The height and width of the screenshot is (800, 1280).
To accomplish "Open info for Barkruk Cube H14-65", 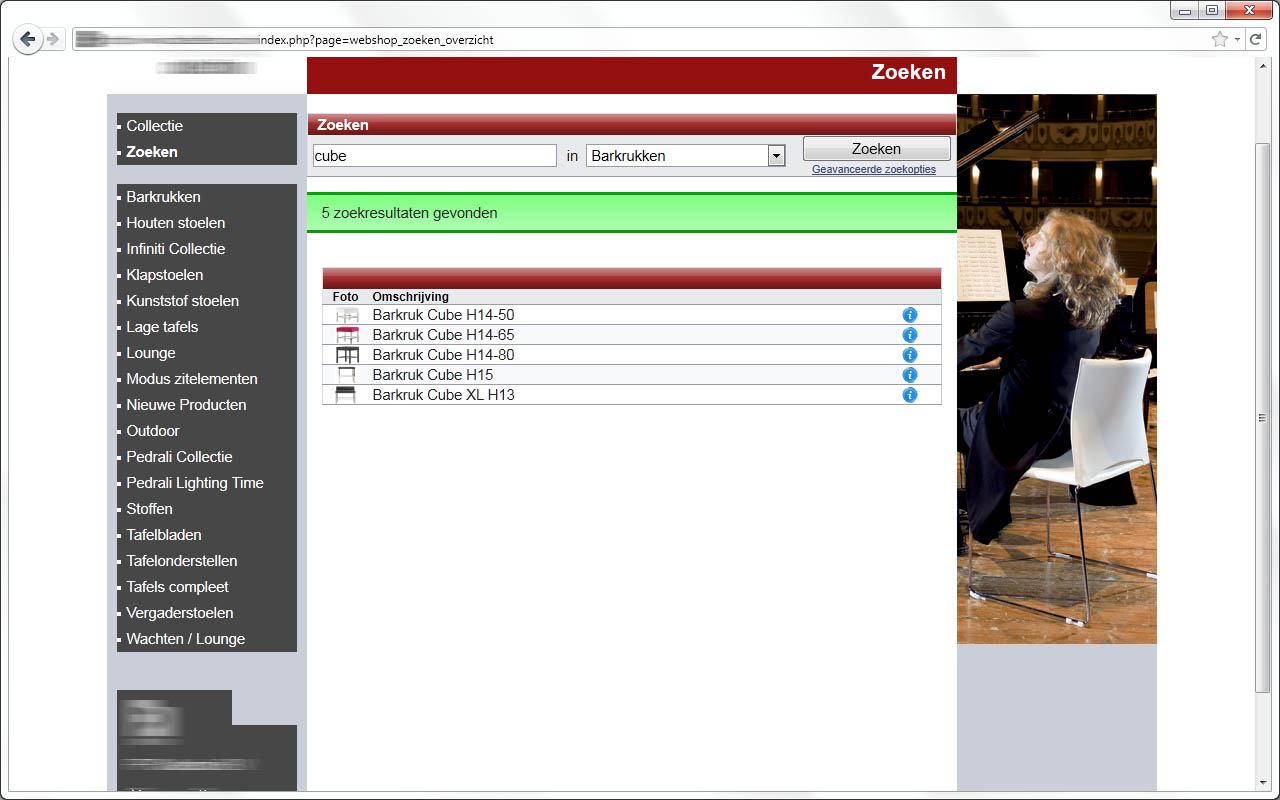I will coord(910,335).
